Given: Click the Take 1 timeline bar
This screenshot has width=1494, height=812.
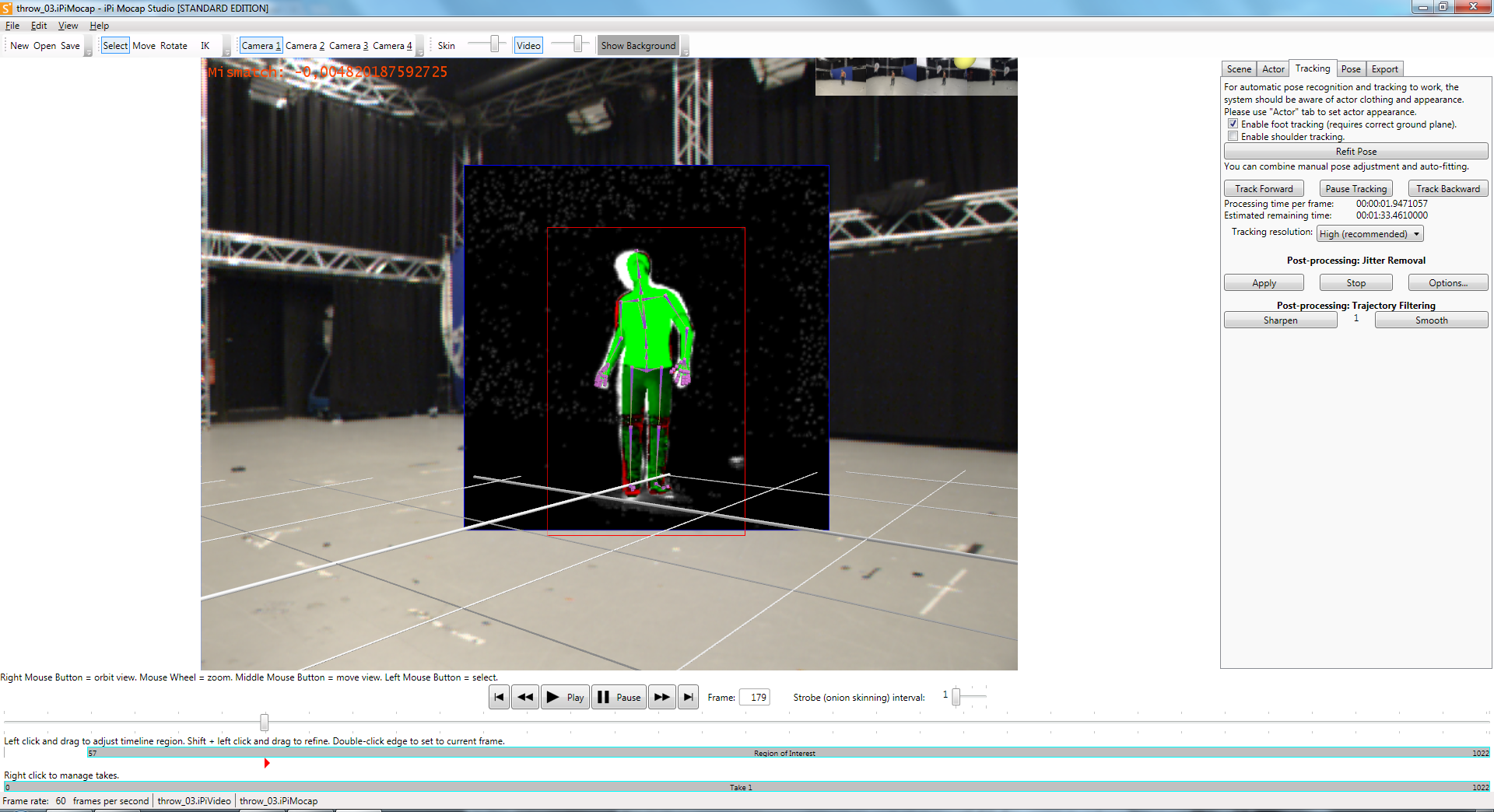Looking at the screenshot, I should coord(747,787).
